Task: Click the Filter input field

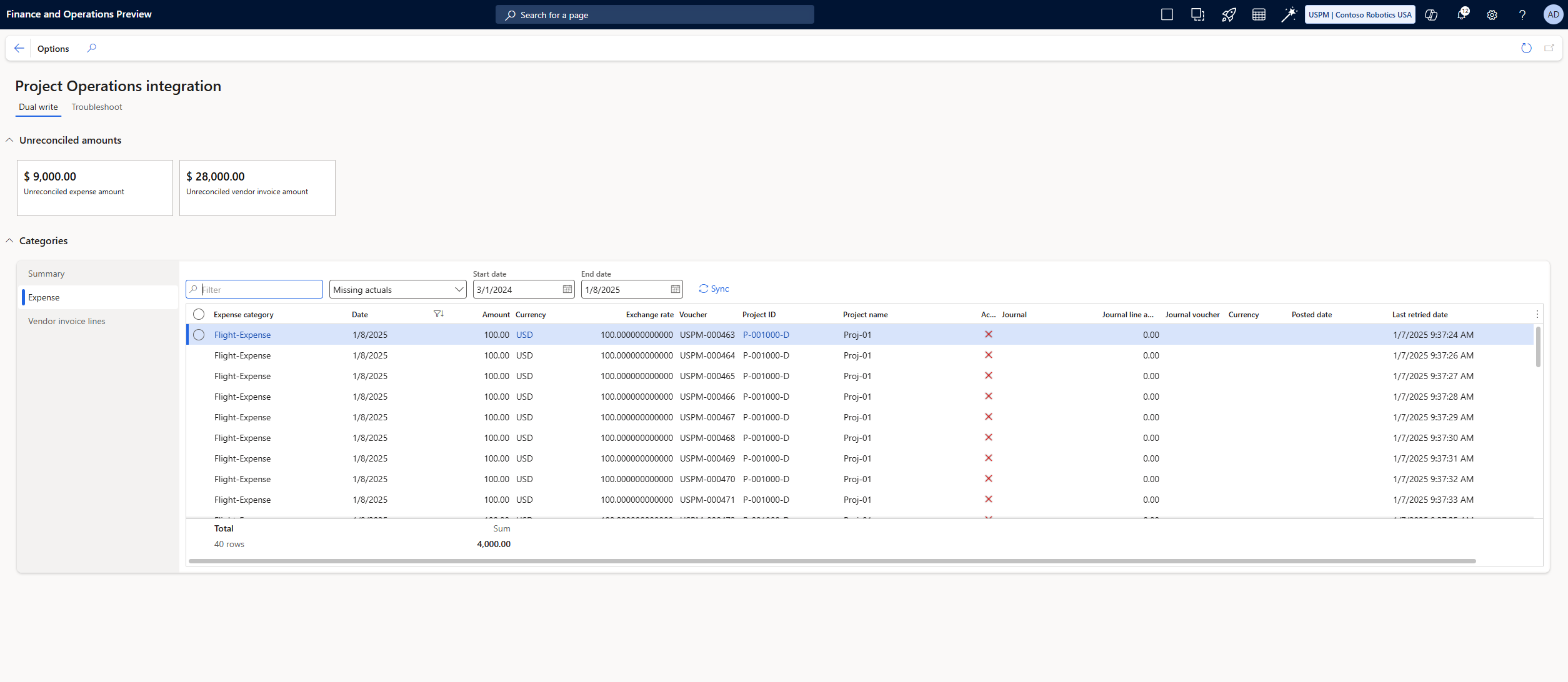Action: click(254, 289)
